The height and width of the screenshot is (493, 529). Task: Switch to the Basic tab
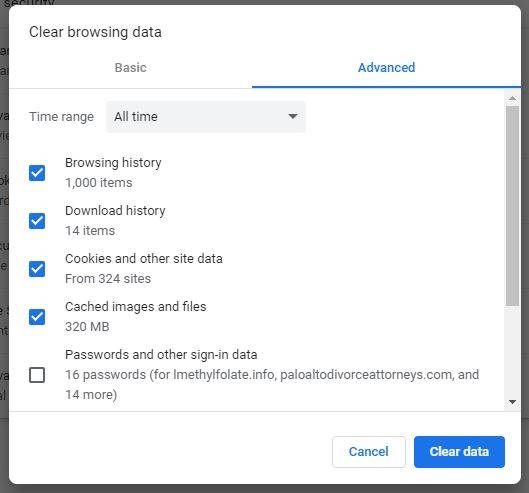[x=131, y=67]
